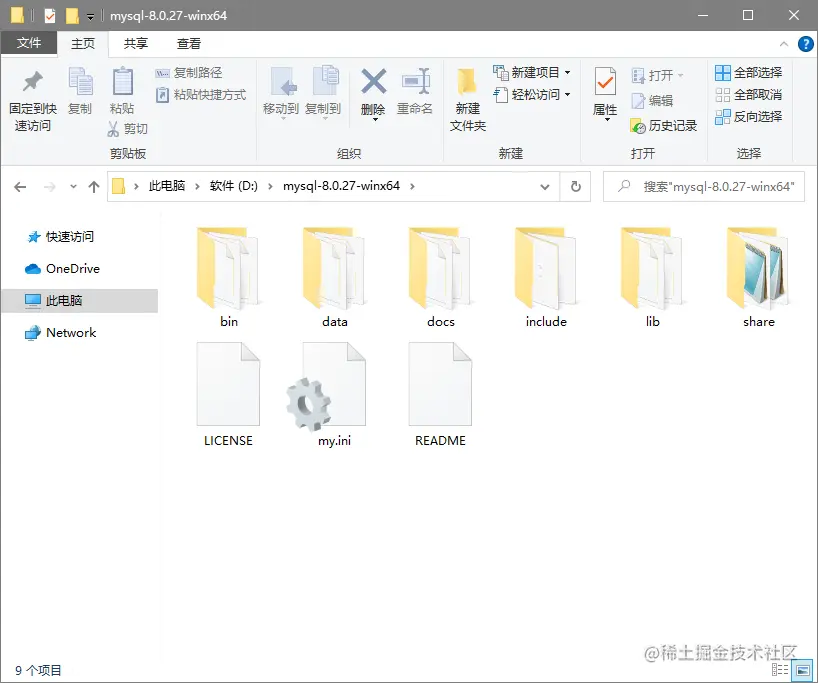The image size is (818, 683).
Task: Click the Edit (编辑) ribbon button
Action: (652, 101)
